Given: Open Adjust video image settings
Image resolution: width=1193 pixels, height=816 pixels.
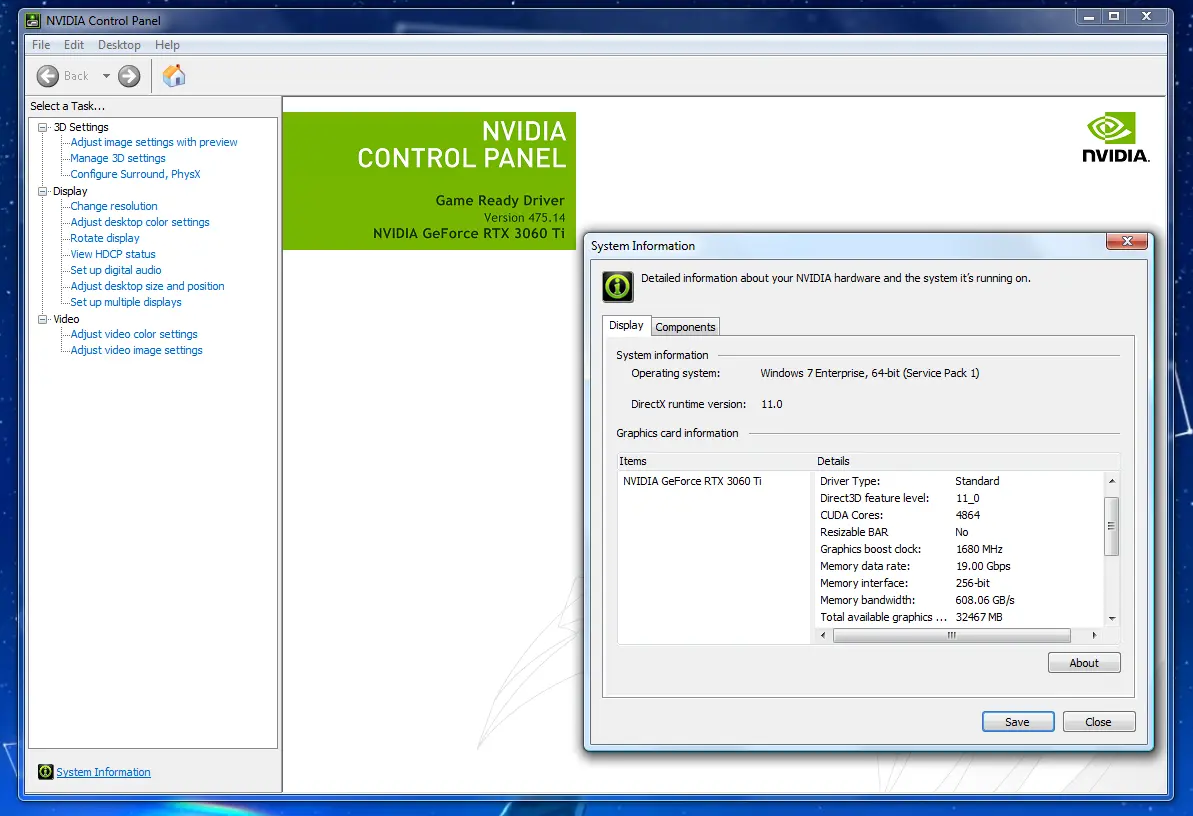Looking at the screenshot, I should click(x=137, y=350).
